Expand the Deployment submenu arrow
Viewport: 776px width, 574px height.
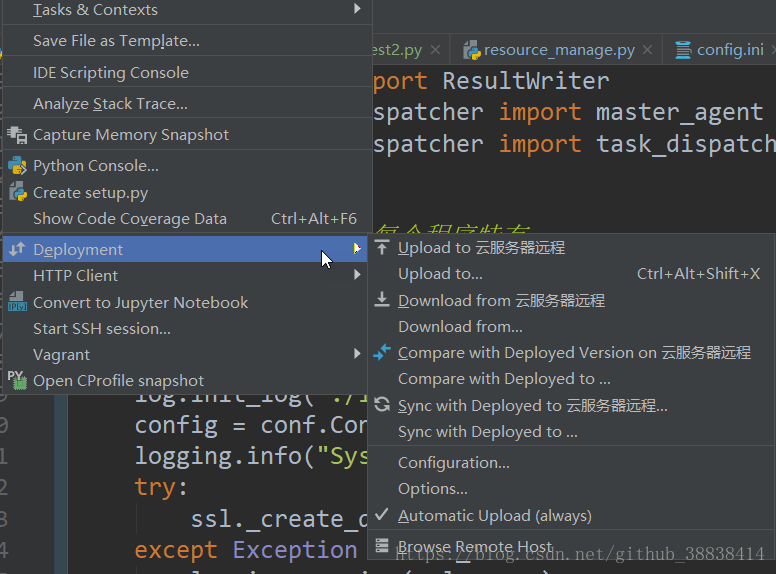coord(357,248)
